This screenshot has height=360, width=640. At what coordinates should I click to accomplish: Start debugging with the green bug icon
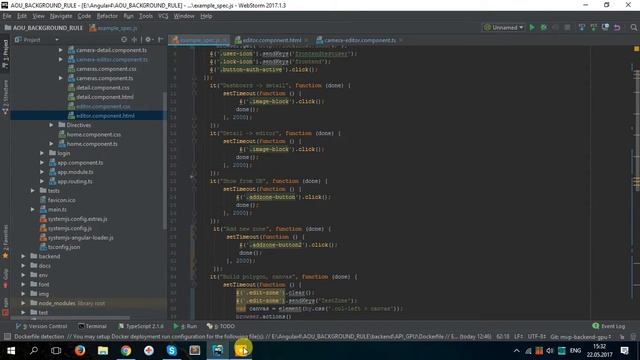(x=544, y=28)
